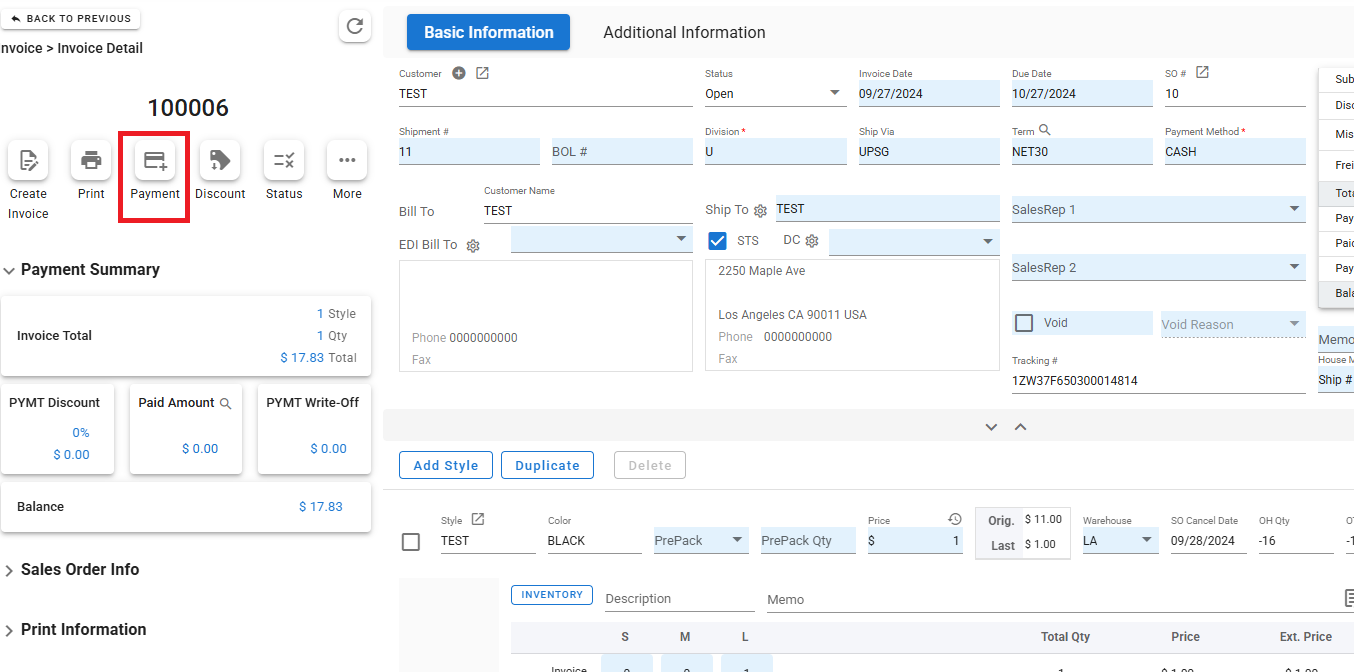Check the Void checkbox
This screenshot has height=672, width=1354.
pos(1024,323)
